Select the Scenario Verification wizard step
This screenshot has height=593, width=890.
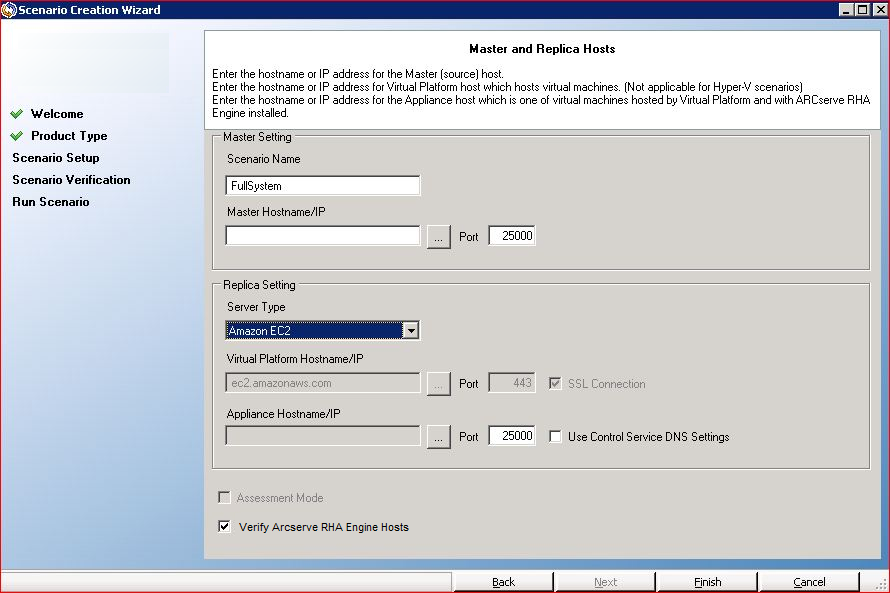point(71,180)
